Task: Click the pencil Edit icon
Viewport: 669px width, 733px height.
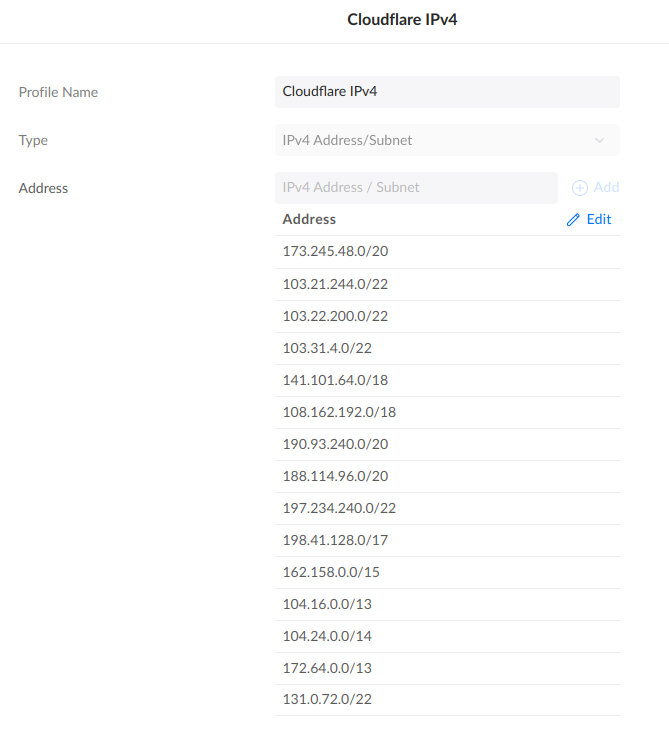Action: pyautogui.click(x=573, y=220)
